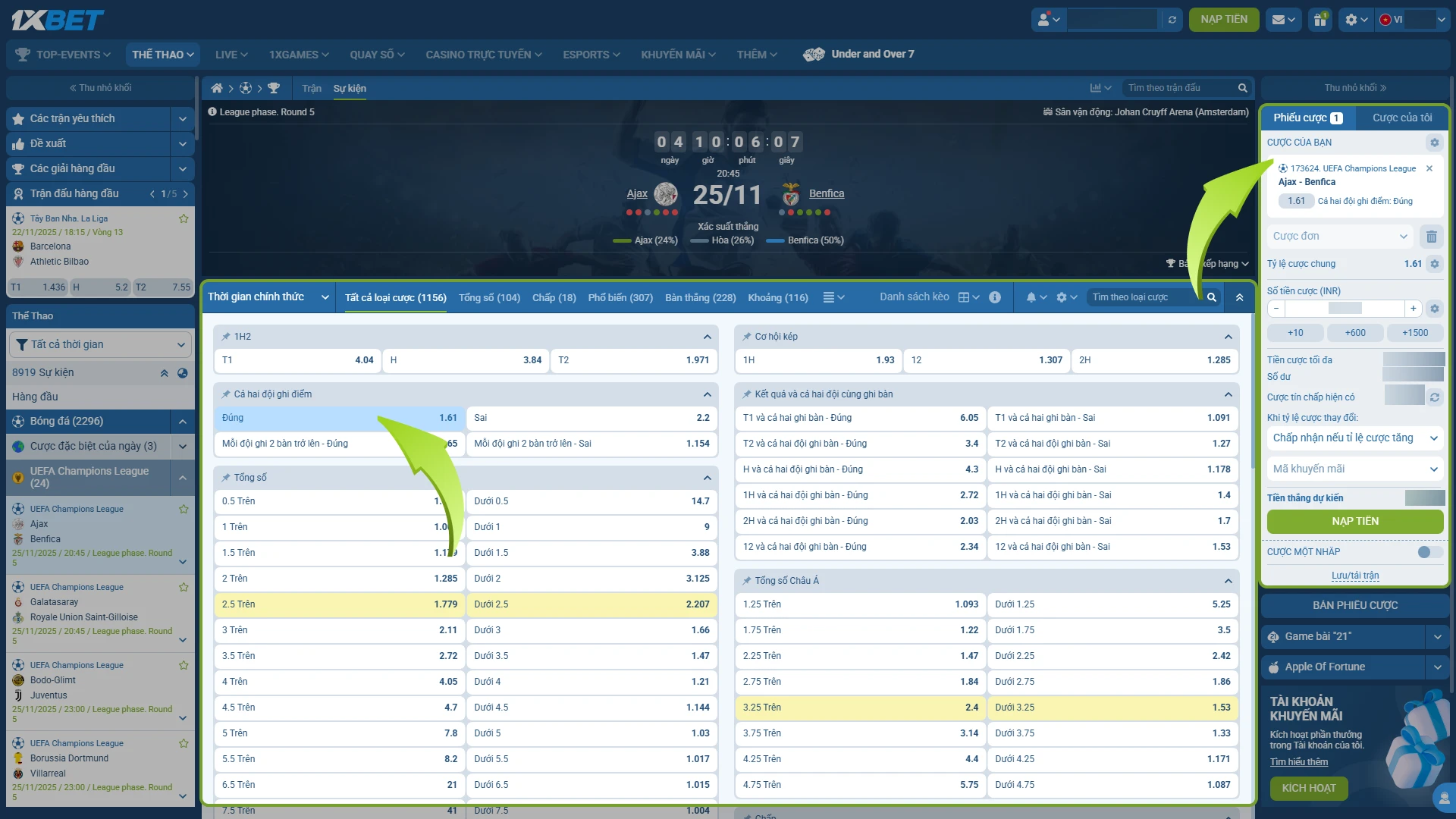
Task: Favorite the Barcelona match with star icon
Action: tap(184, 218)
